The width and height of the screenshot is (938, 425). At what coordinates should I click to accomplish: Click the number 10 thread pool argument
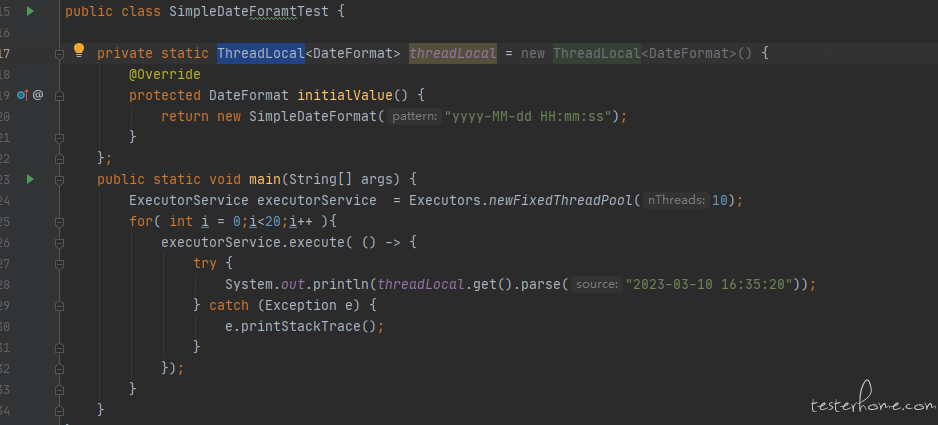point(720,200)
